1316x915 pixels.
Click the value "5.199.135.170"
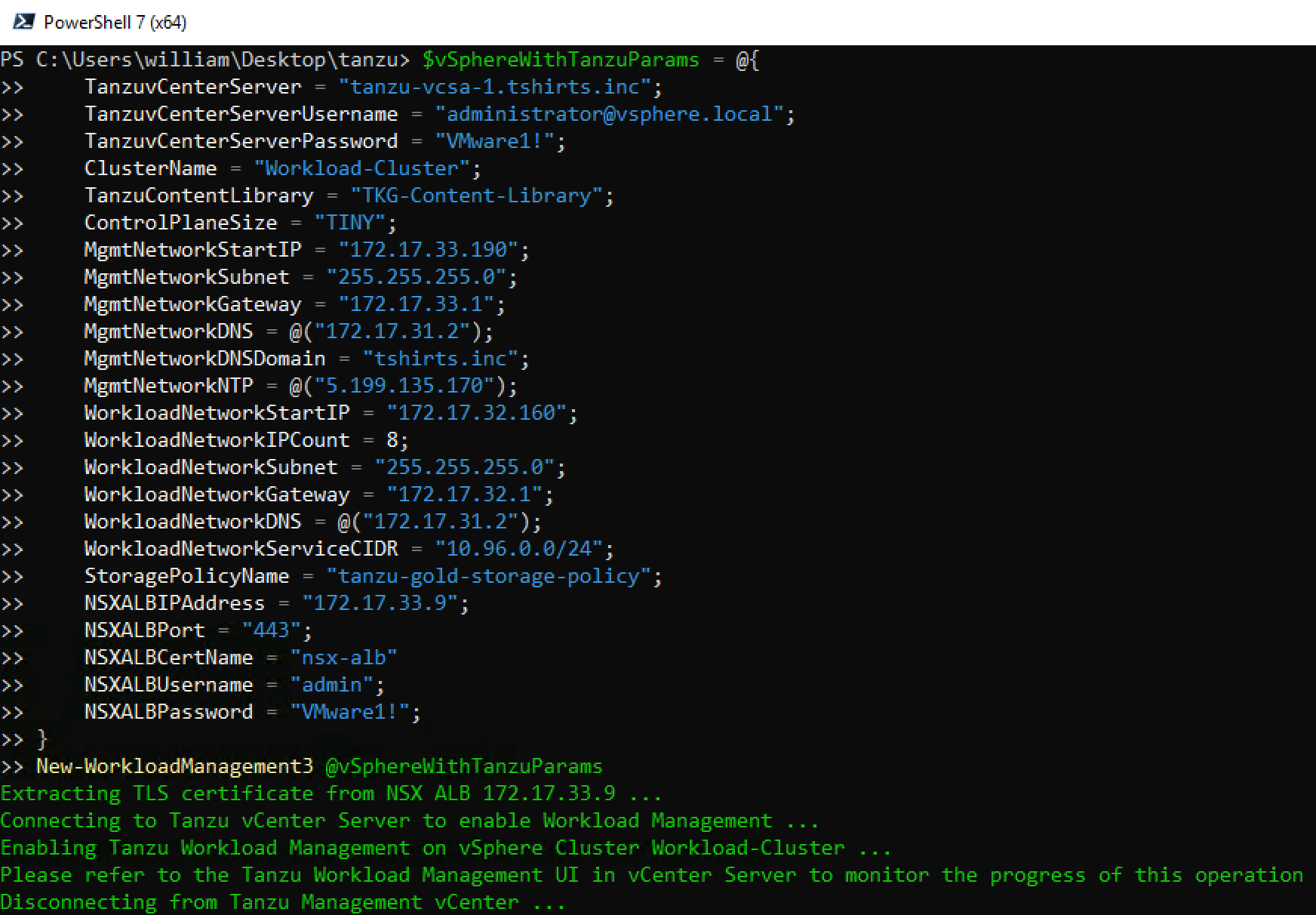pyautogui.click(x=404, y=386)
